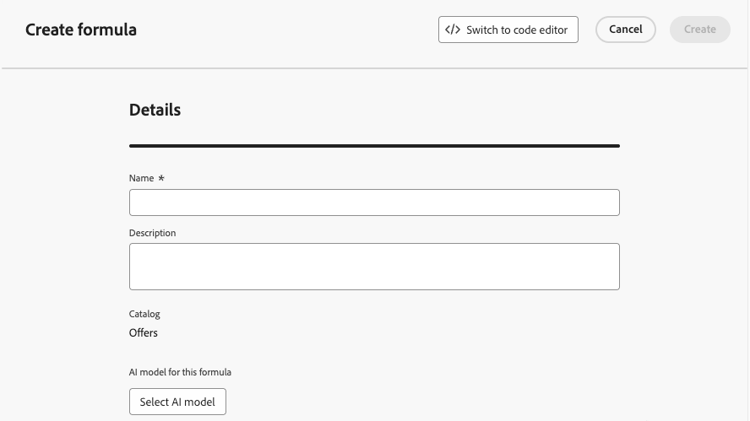Click the code brackets icon
Viewport: 750px width, 421px height.
(x=452, y=30)
